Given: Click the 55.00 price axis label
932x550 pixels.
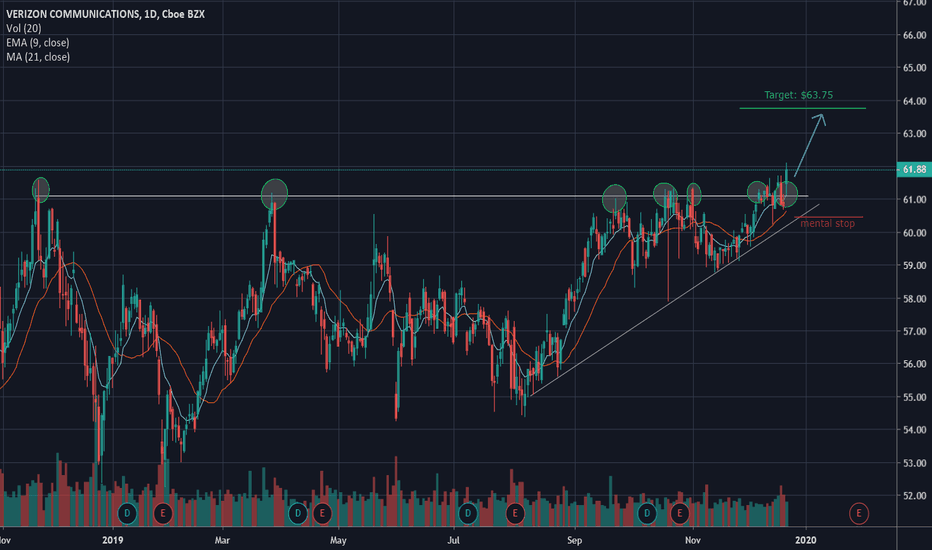Looking at the screenshot, I should [x=914, y=397].
